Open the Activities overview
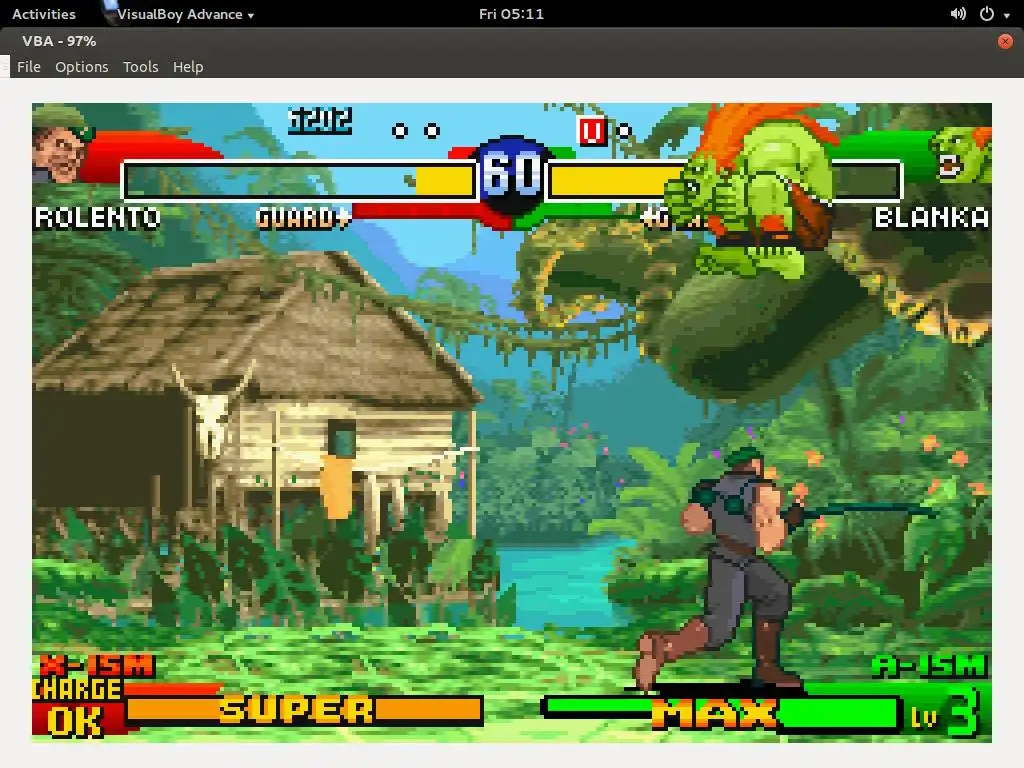 tap(44, 14)
